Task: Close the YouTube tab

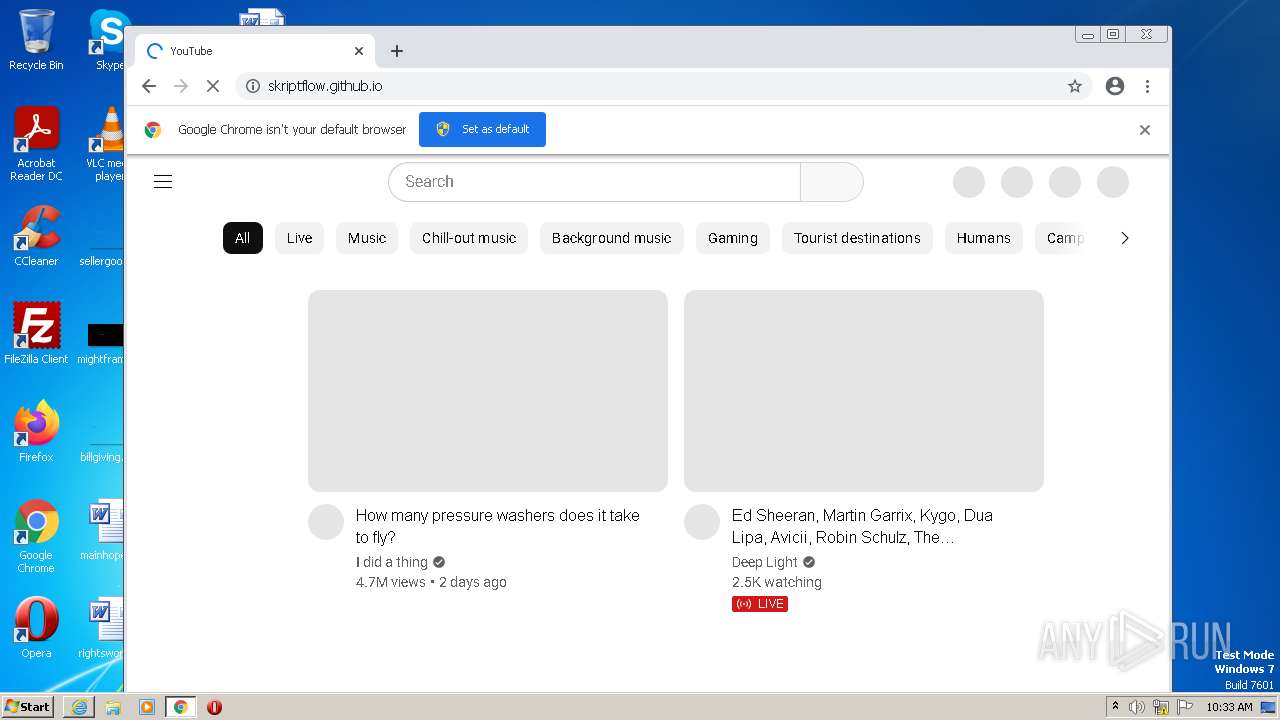Action: (359, 51)
